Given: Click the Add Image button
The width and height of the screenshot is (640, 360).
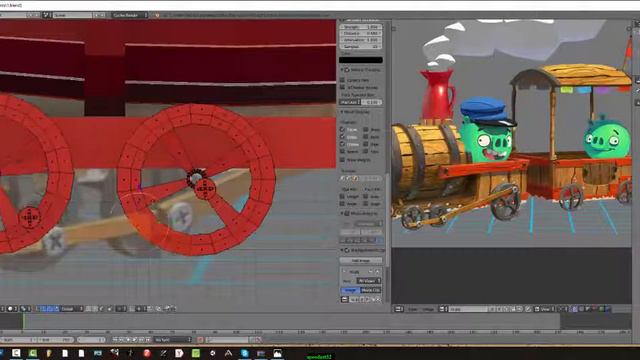Looking at the screenshot, I should pos(361,260).
